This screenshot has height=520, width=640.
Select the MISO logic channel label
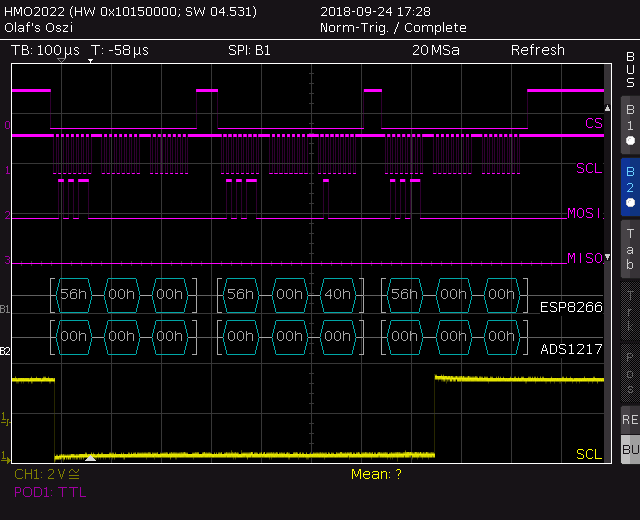(585, 258)
